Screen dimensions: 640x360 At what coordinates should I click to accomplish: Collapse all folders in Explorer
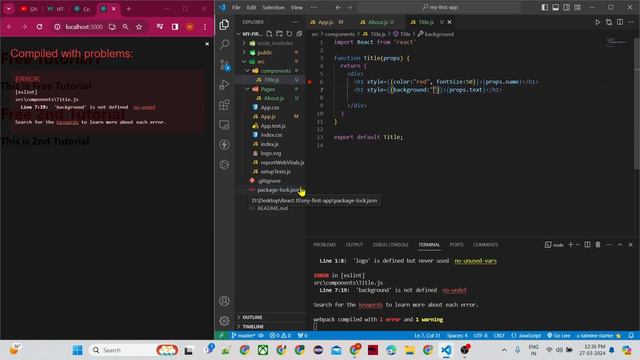(x=299, y=34)
